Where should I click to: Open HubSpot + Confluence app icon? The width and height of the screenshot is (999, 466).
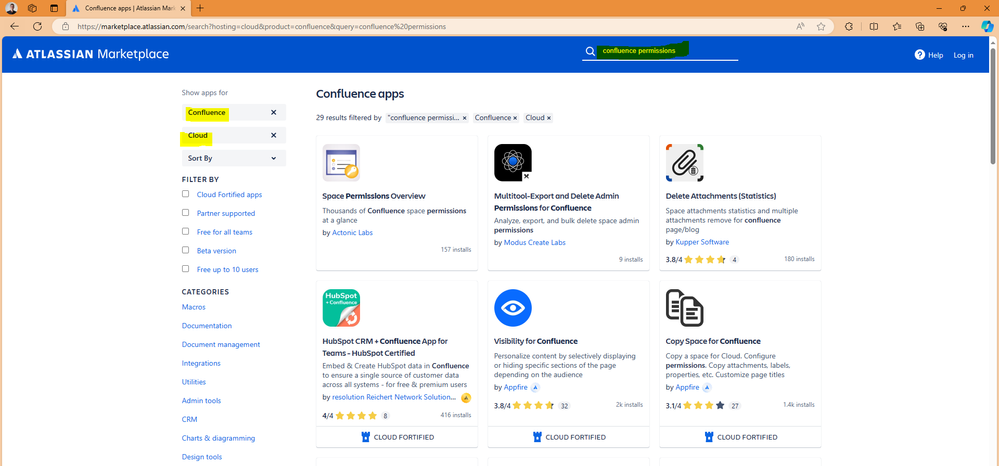pyautogui.click(x=341, y=308)
